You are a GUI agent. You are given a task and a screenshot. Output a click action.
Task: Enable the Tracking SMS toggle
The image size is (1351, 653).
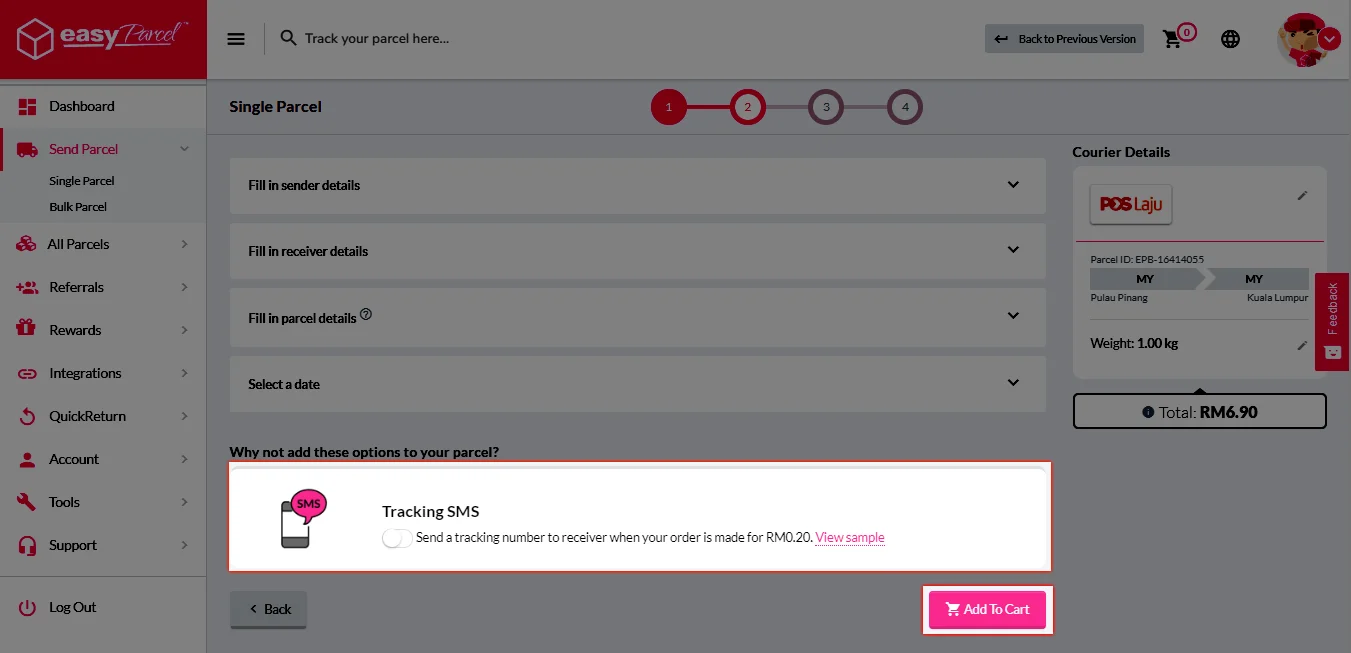[x=397, y=538]
